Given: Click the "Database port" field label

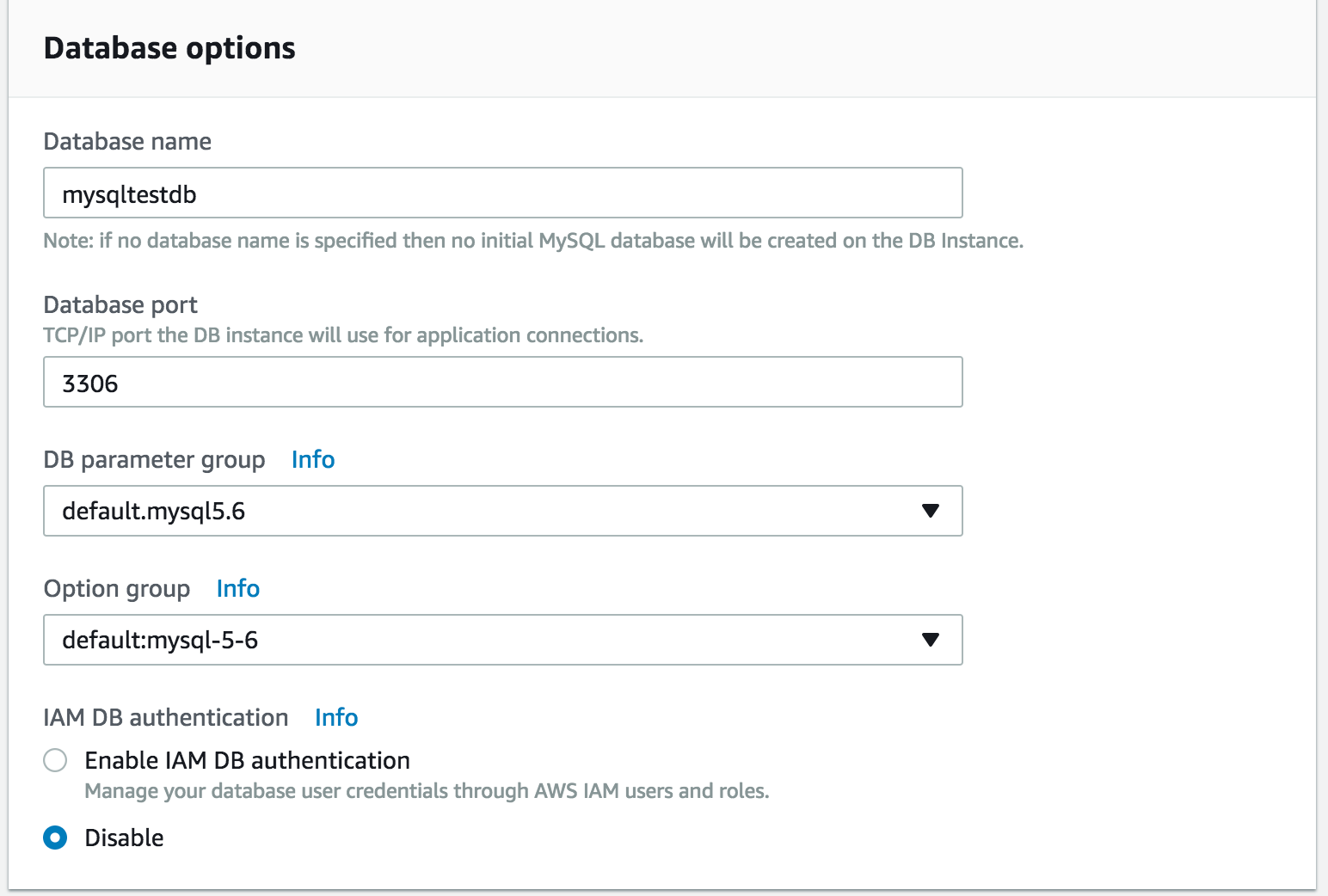Looking at the screenshot, I should (x=120, y=305).
